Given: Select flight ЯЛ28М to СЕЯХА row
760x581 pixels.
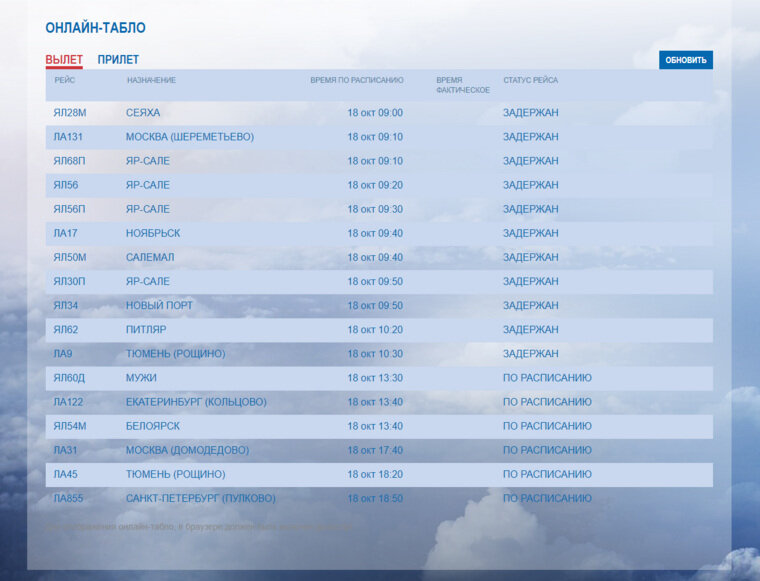Looking at the screenshot, I should [379, 113].
